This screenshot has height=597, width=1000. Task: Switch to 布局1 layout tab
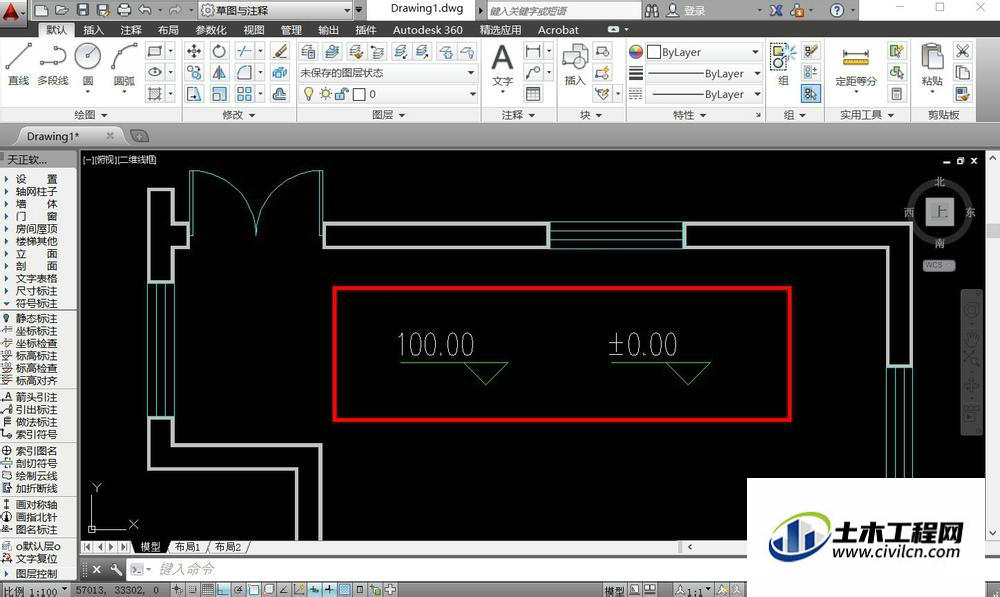pyautogui.click(x=188, y=547)
